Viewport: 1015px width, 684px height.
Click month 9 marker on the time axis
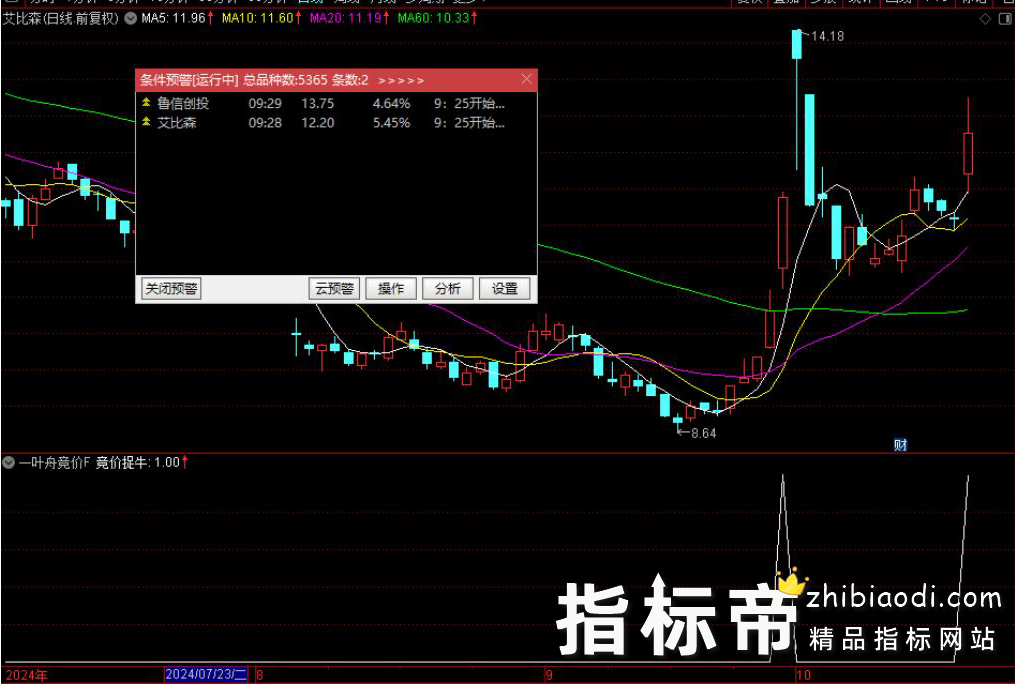click(549, 676)
